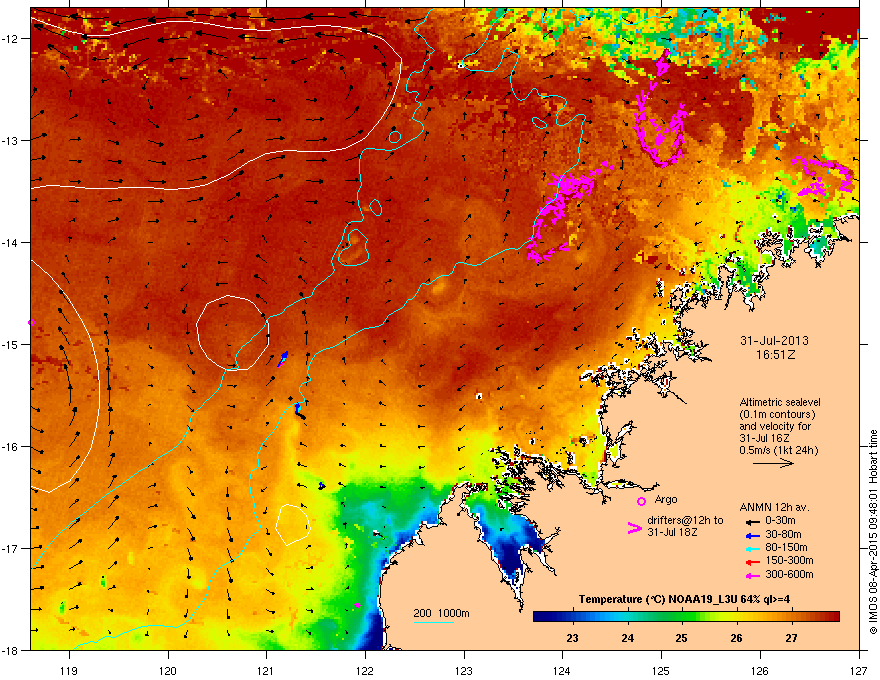Click the 122 longitude axis label
The width and height of the screenshot is (880, 680).
[x=365, y=670]
